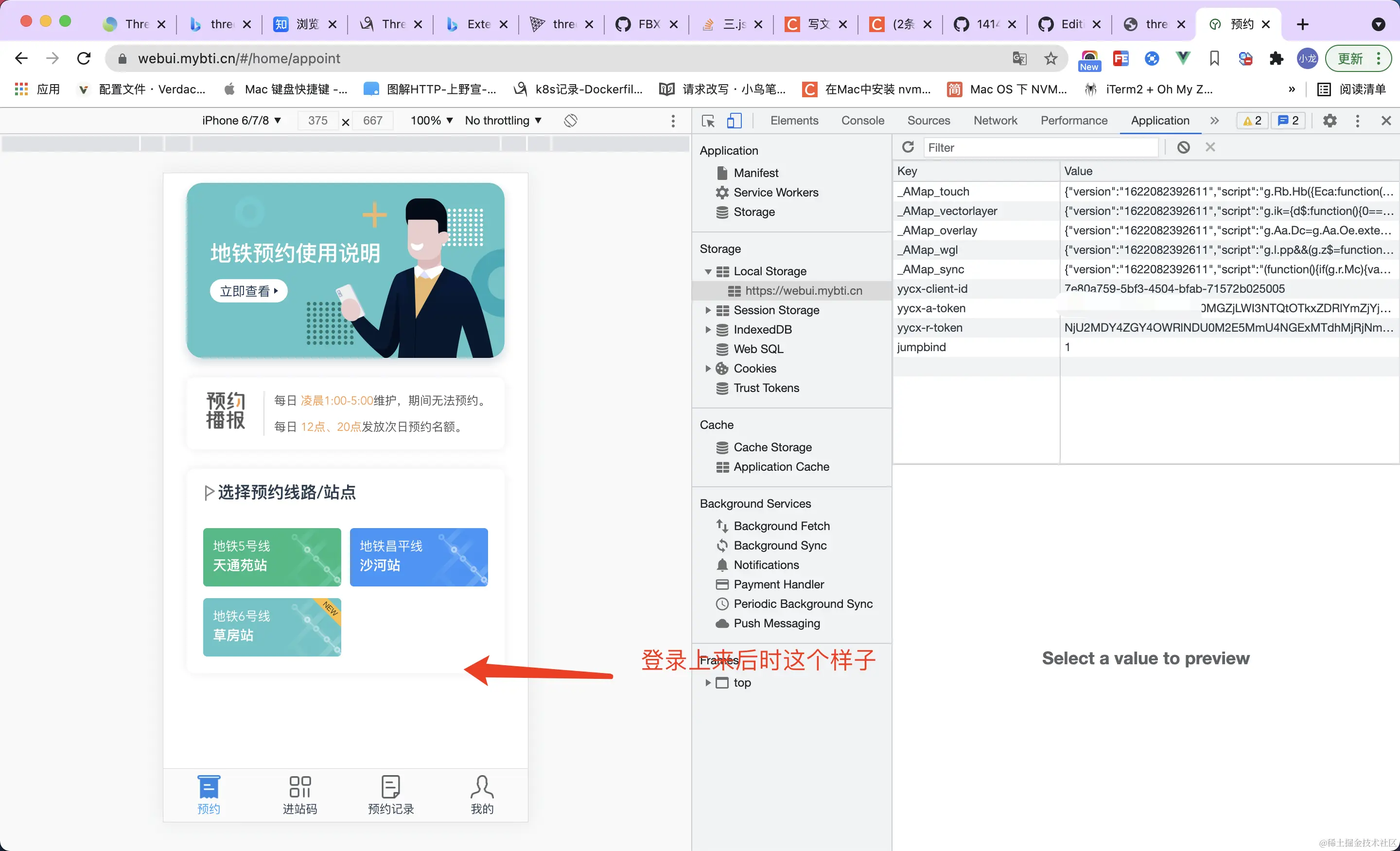The image size is (1400, 851).
Task: Expand the Session Storage tree item
Action: tap(708, 310)
